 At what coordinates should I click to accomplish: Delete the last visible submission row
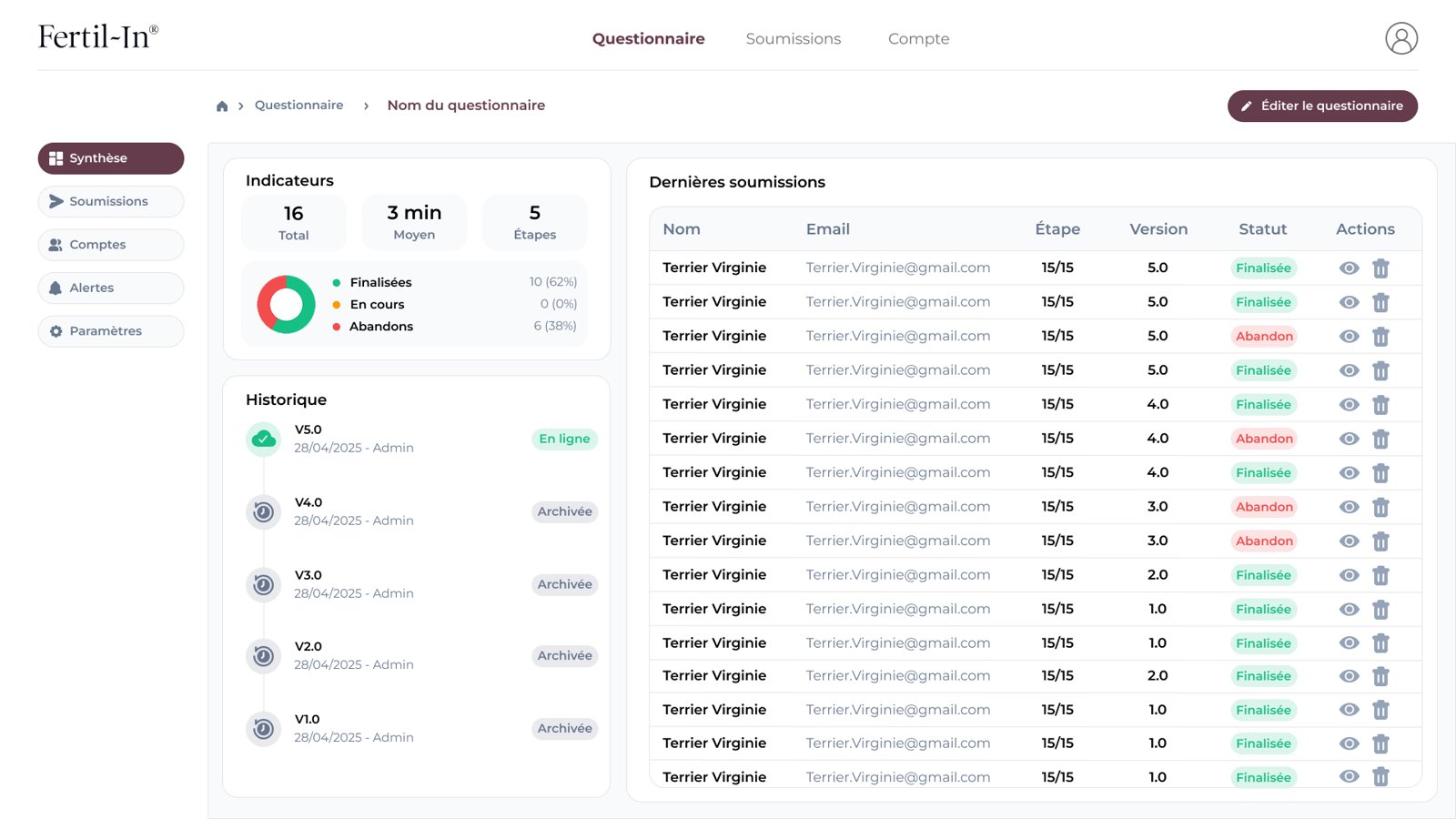[1380, 776]
